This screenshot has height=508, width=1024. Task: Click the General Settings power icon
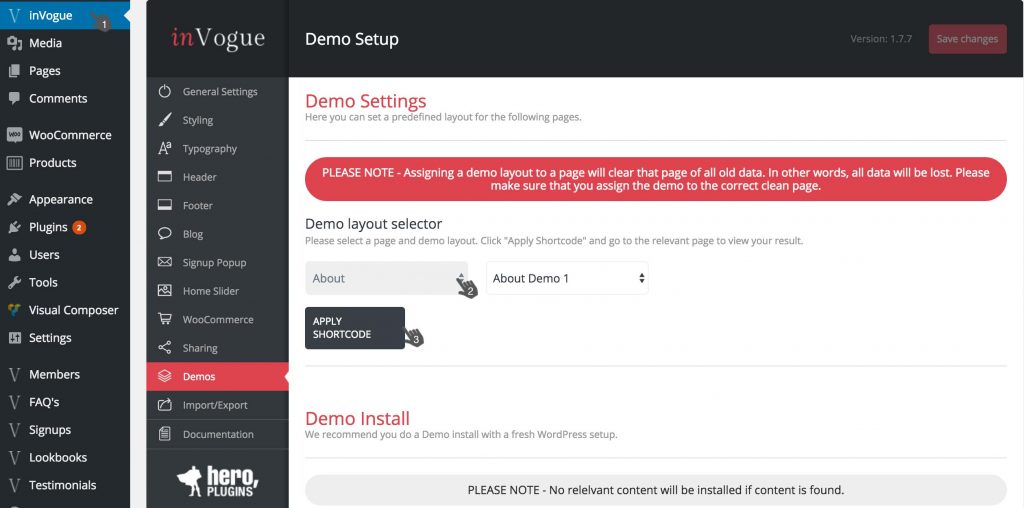165,91
